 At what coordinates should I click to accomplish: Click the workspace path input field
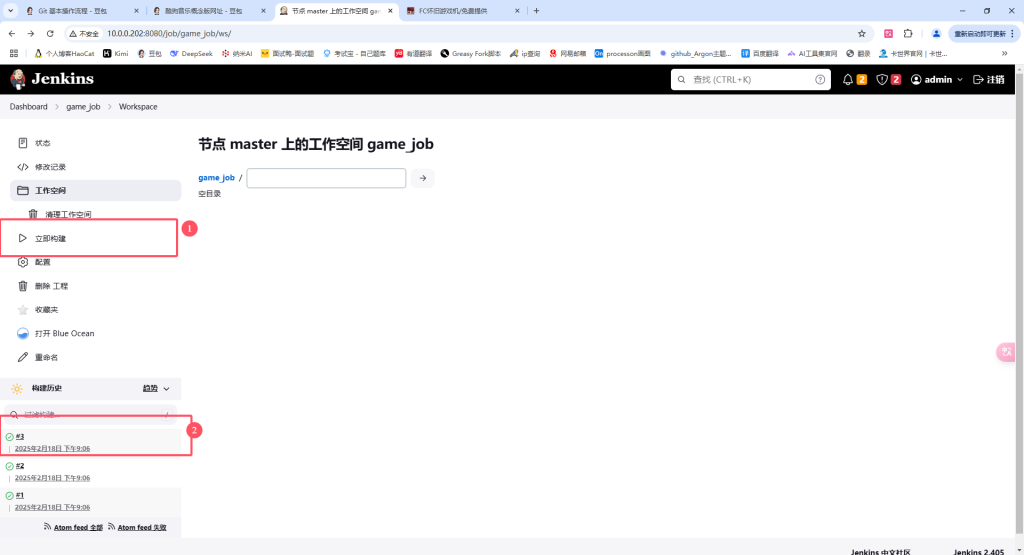[326, 178]
